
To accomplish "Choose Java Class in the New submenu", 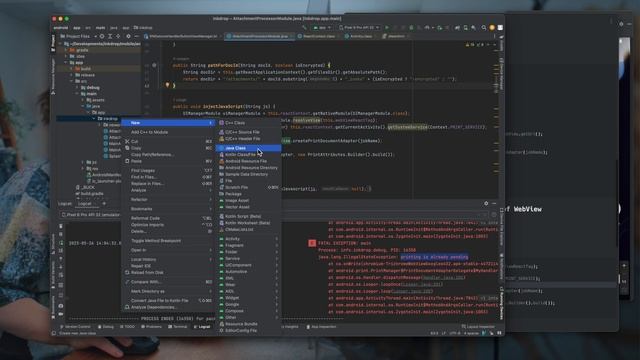I will tap(248, 148).
